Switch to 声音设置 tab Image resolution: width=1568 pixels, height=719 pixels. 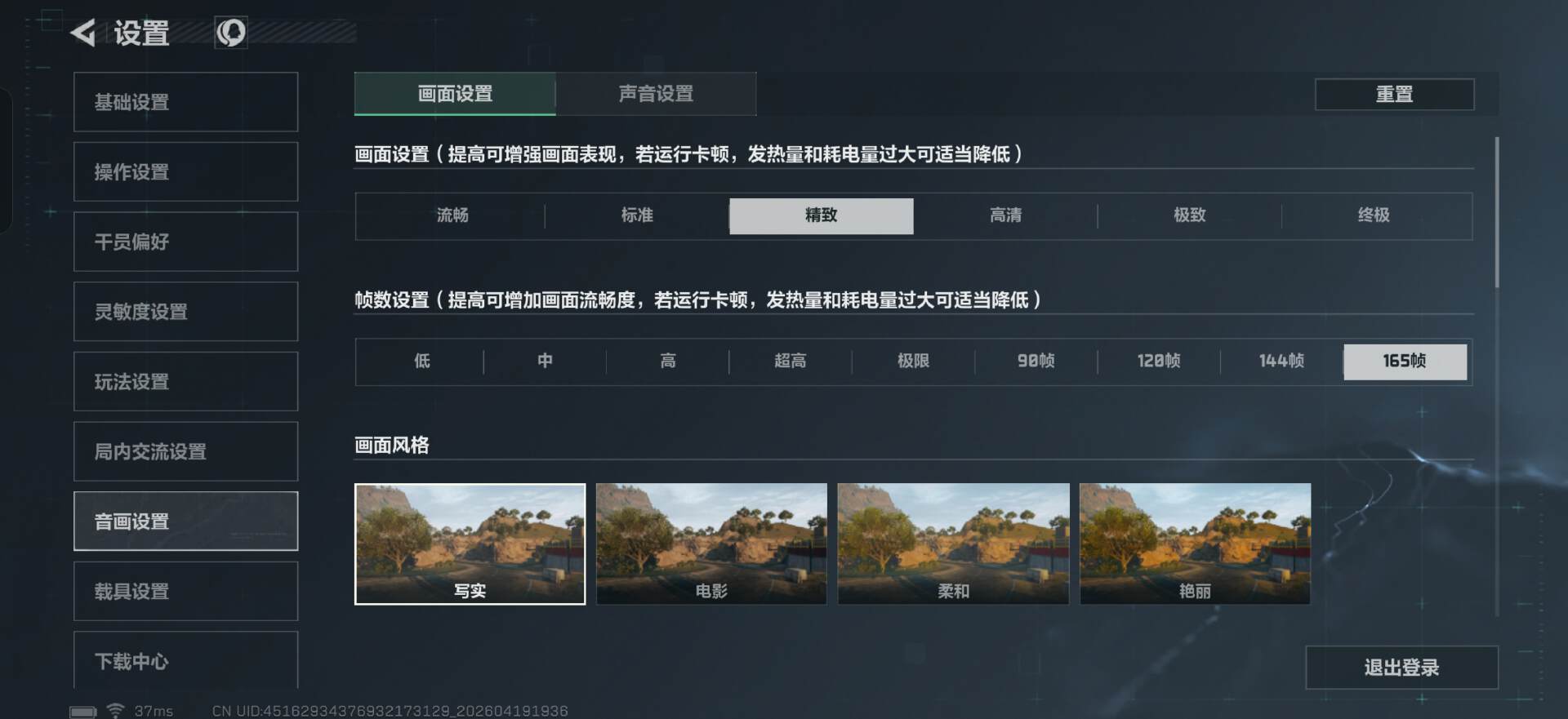(x=656, y=94)
